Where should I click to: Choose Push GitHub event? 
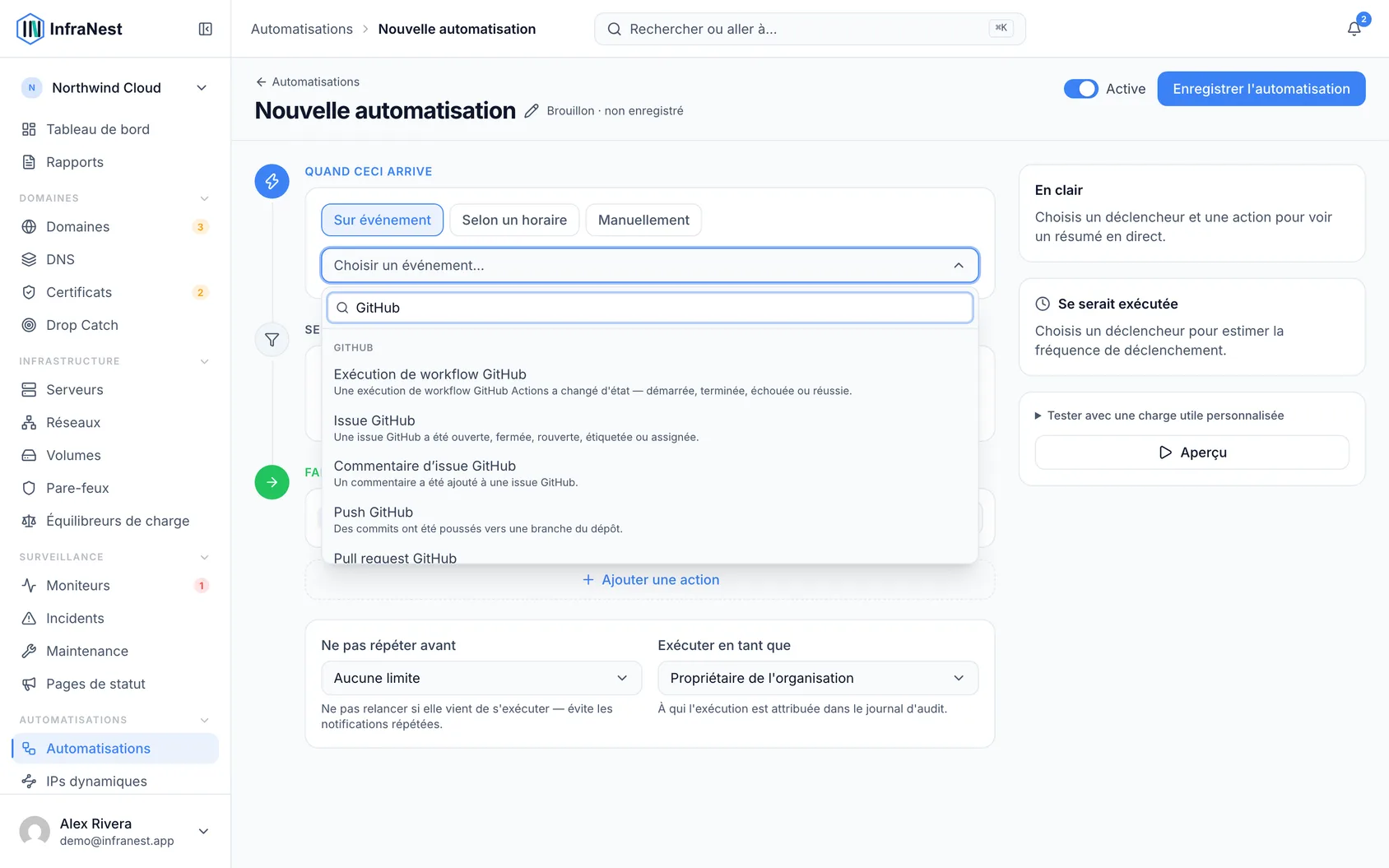pos(649,519)
